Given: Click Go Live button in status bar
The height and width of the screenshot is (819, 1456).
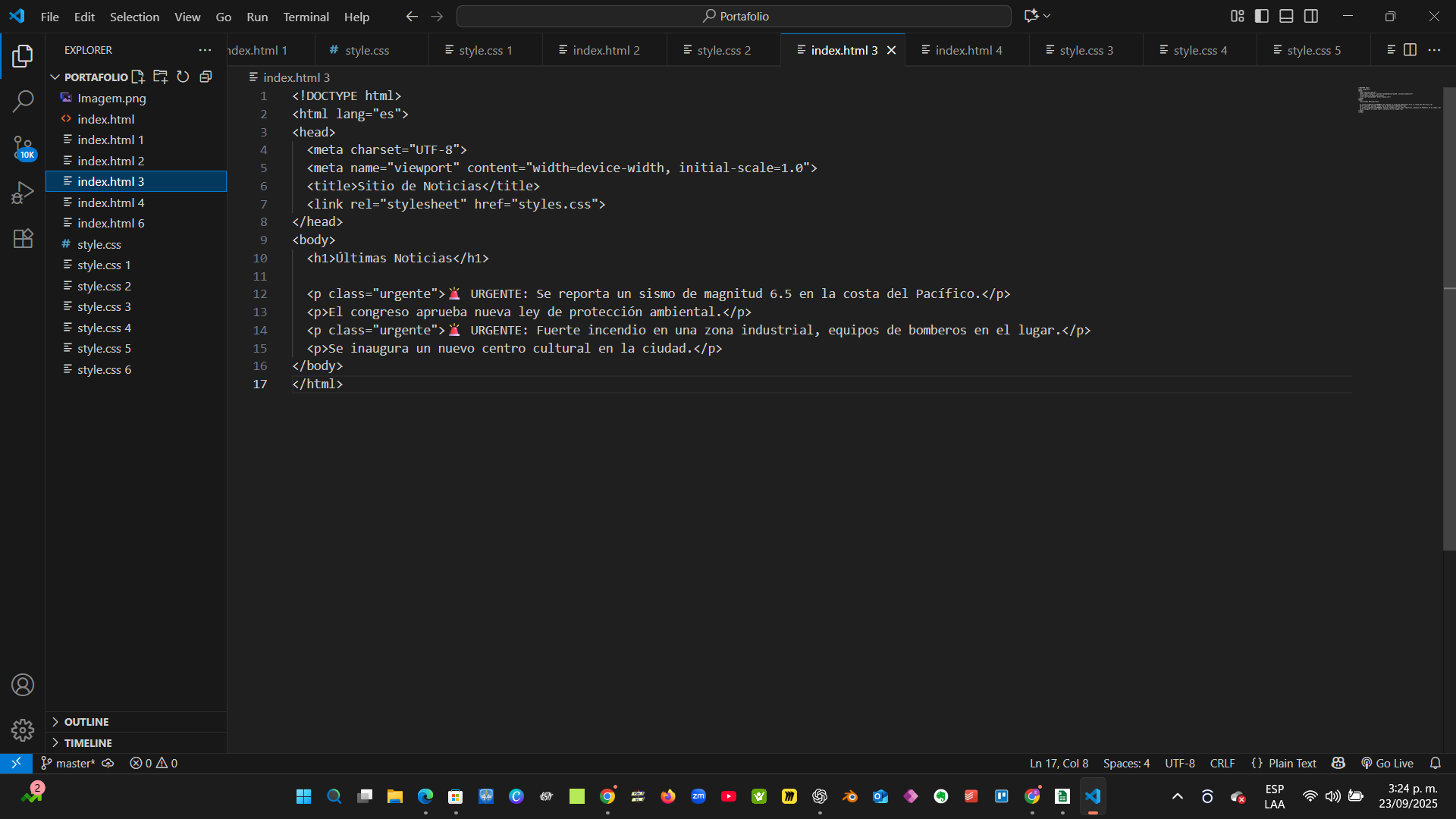Looking at the screenshot, I should [x=1387, y=763].
